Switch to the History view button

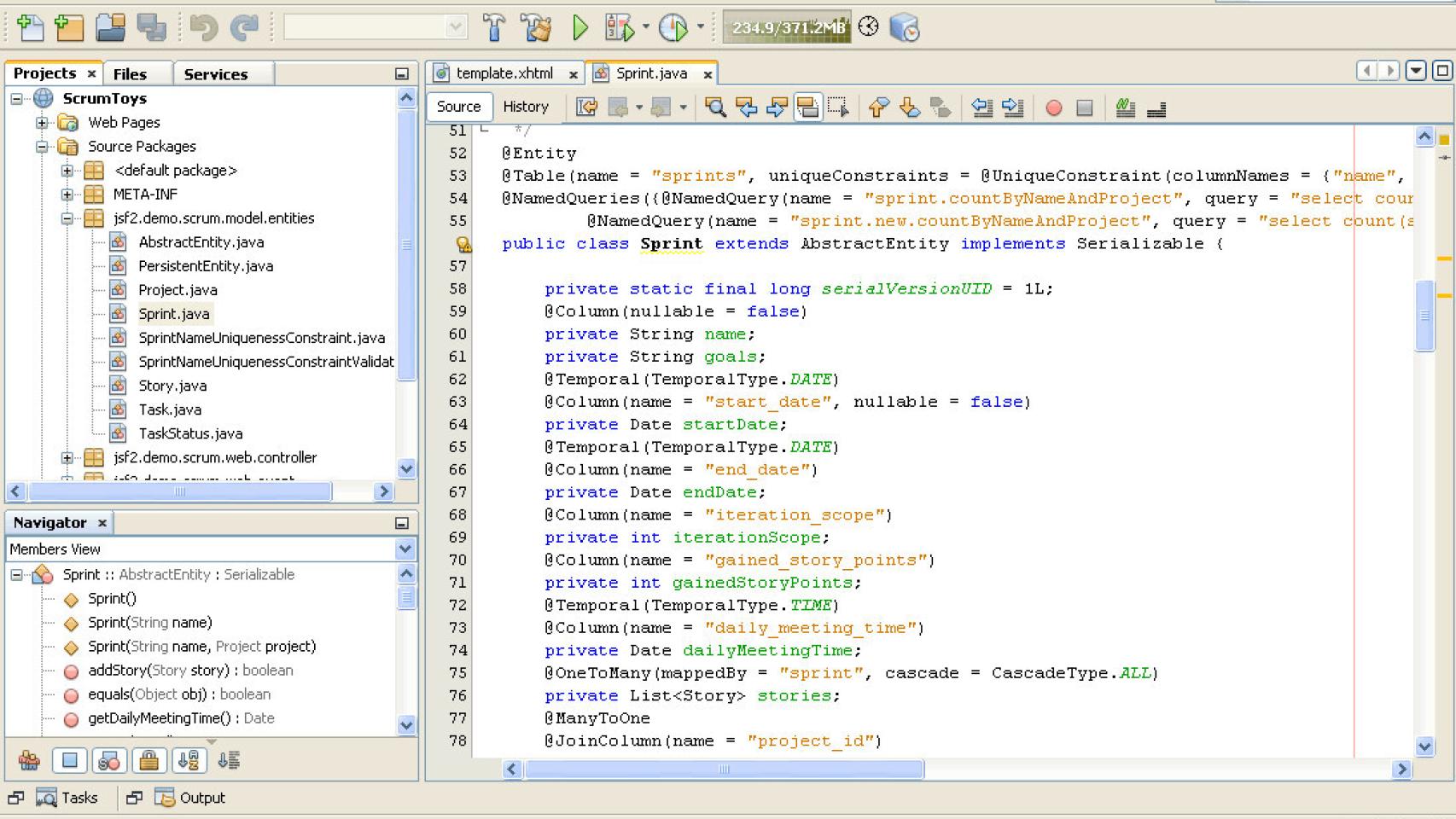[525, 107]
